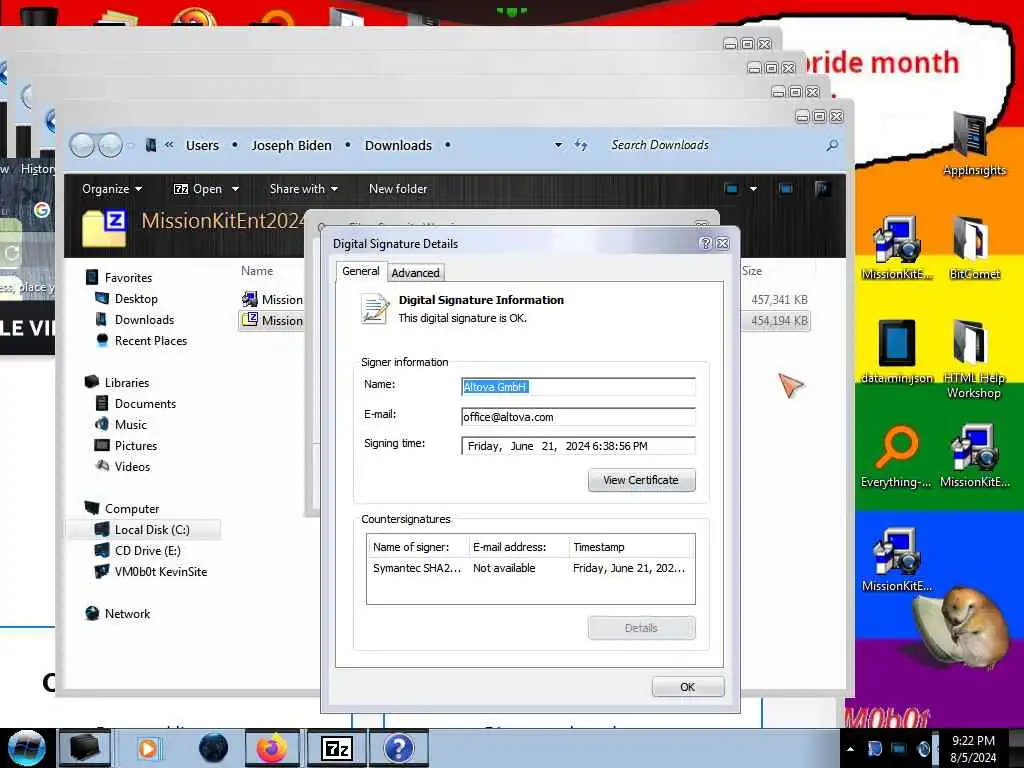This screenshot has width=1024, height=768.
Task: Select Desktop under Favorites
Action: [x=136, y=298]
